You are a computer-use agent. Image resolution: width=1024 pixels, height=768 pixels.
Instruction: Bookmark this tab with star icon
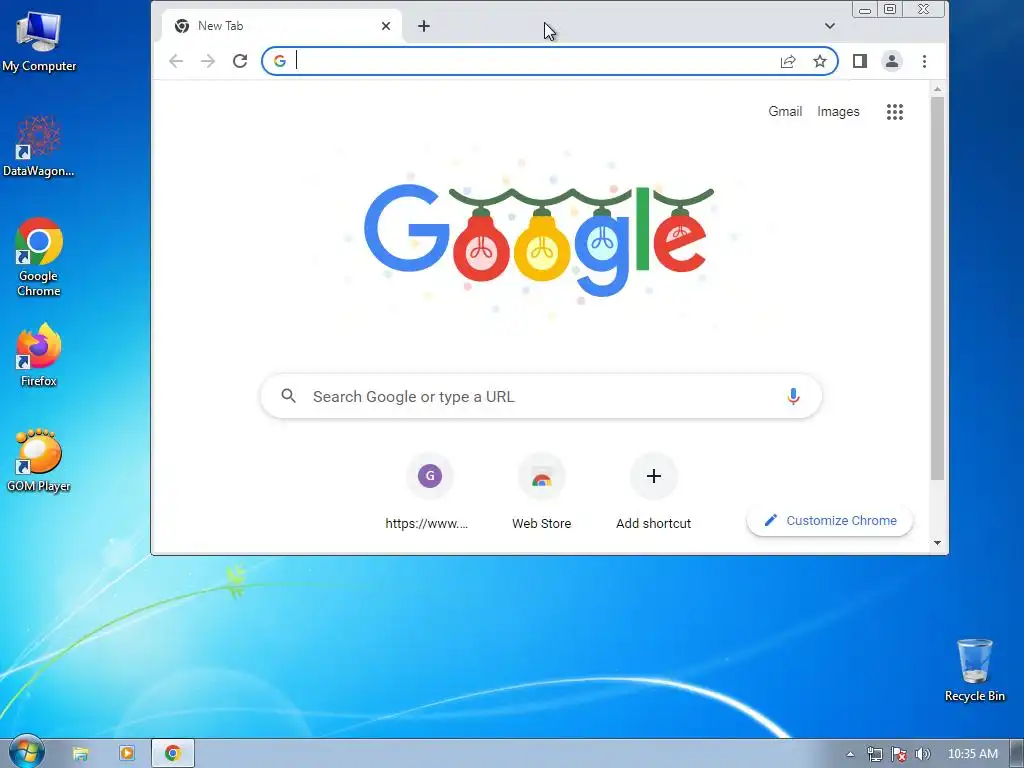point(820,61)
